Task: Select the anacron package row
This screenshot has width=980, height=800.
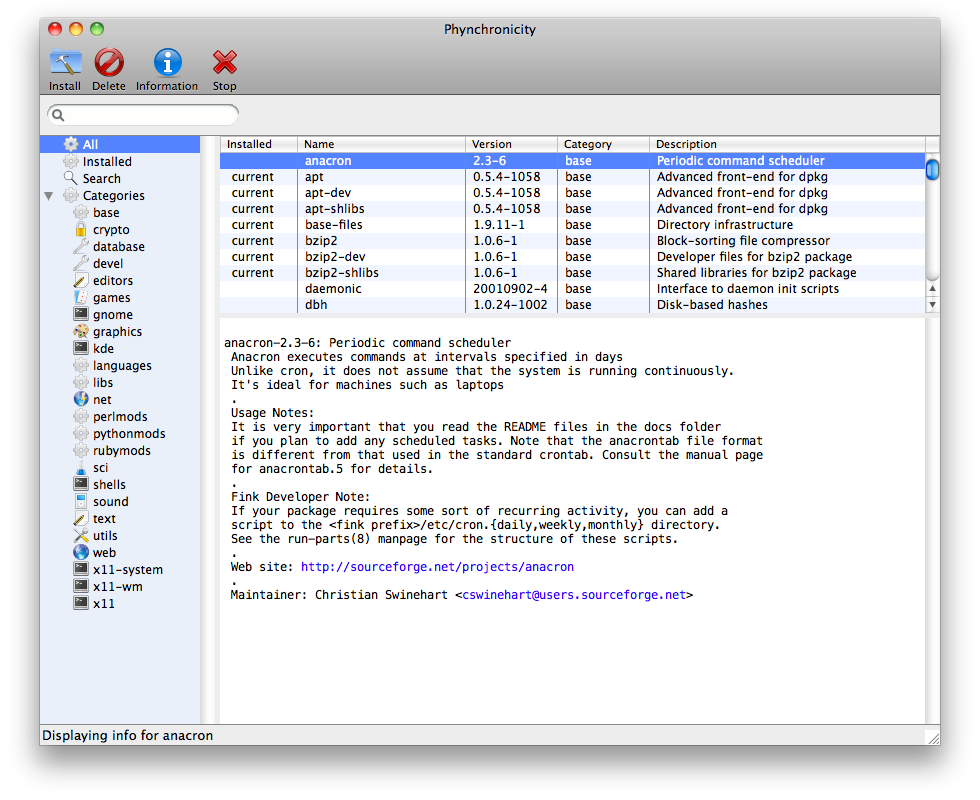Action: (x=572, y=161)
